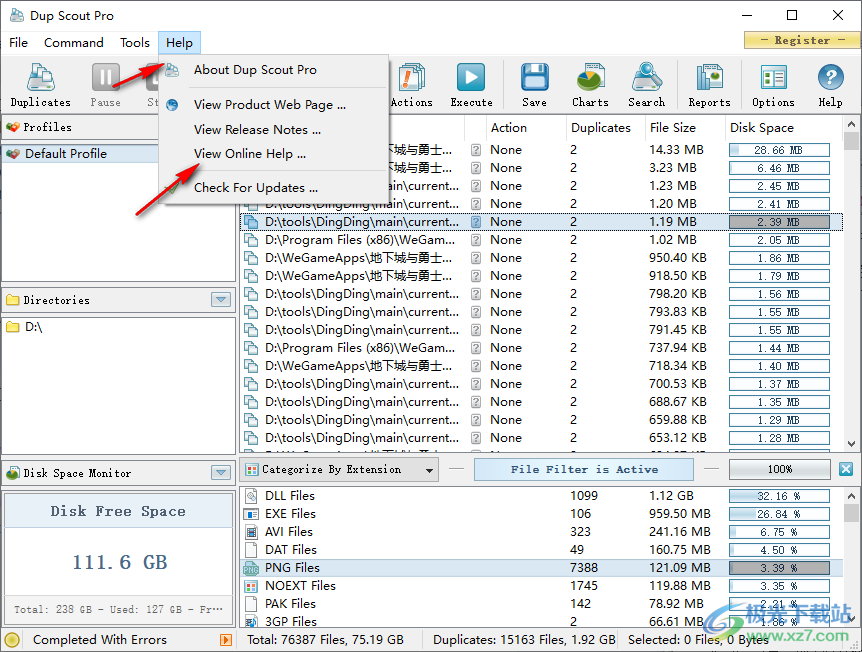Click the PNG Files type icon

251,568
